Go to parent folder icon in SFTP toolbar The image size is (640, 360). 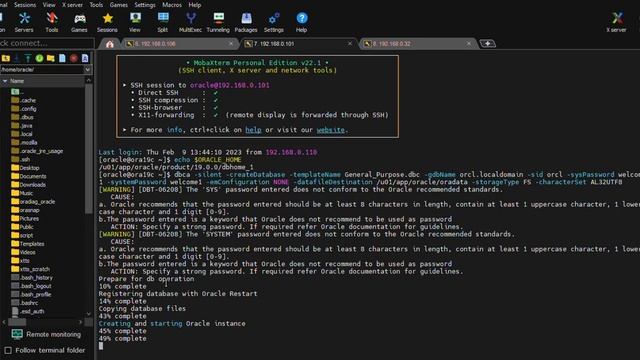point(6,58)
